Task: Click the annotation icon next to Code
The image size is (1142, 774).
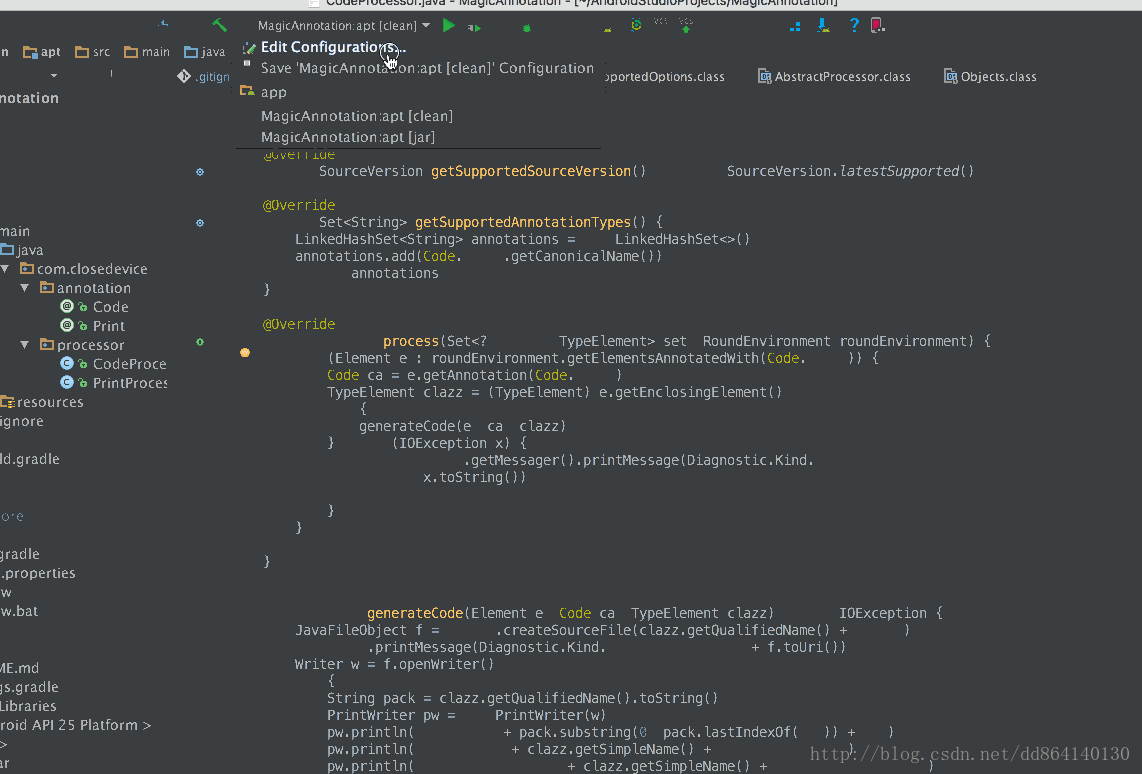Action: tap(66, 307)
